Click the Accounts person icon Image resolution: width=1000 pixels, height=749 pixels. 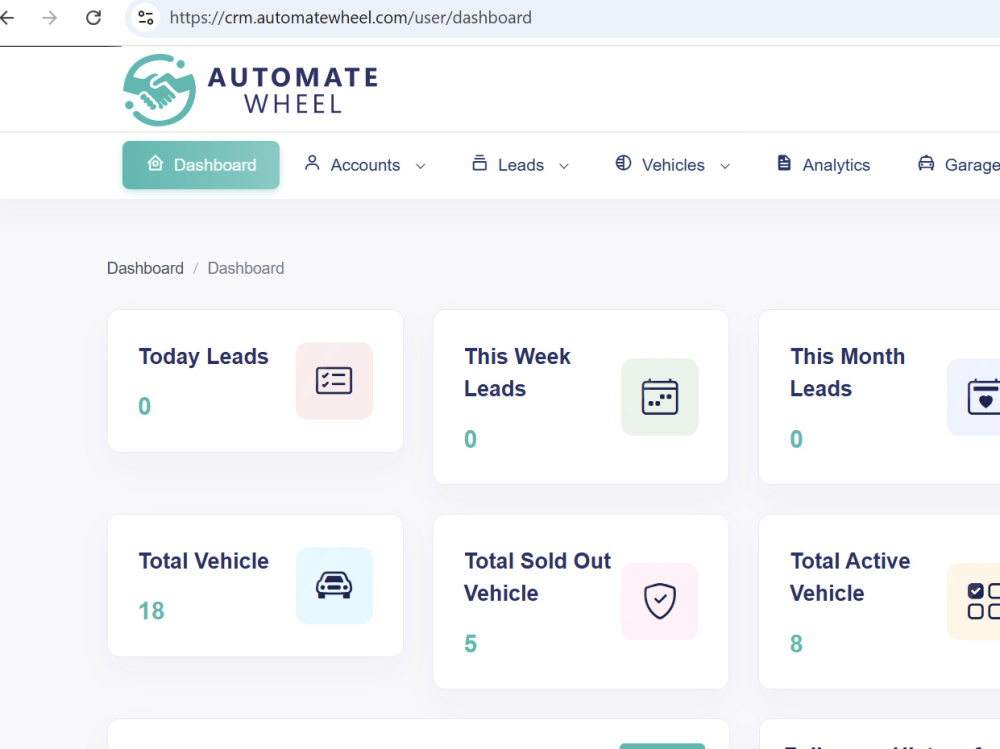point(312,163)
